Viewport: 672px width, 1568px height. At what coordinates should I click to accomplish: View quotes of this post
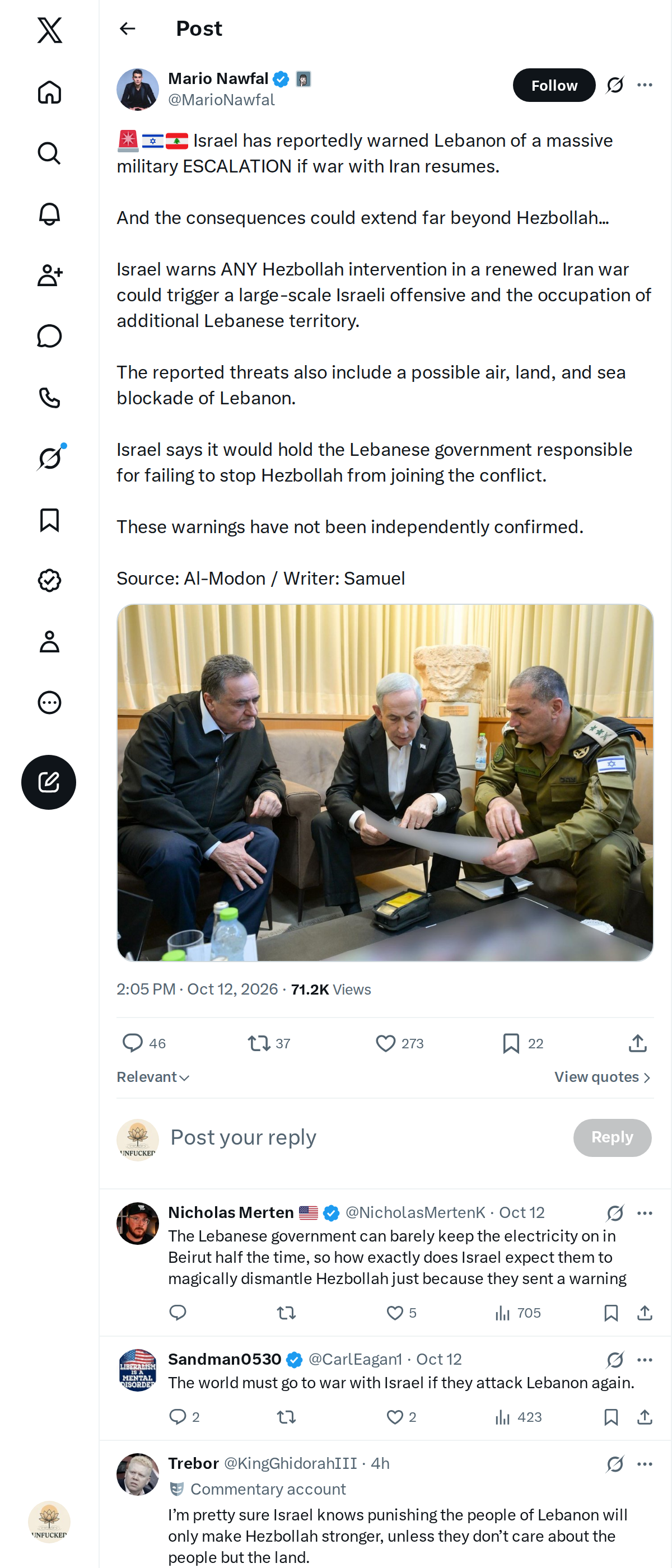point(603,1077)
